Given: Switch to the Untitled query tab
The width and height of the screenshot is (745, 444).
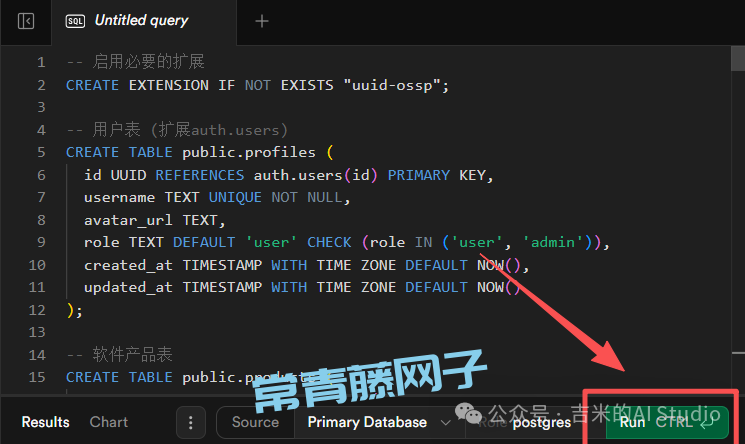Looking at the screenshot, I should pyautogui.click(x=141, y=21).
